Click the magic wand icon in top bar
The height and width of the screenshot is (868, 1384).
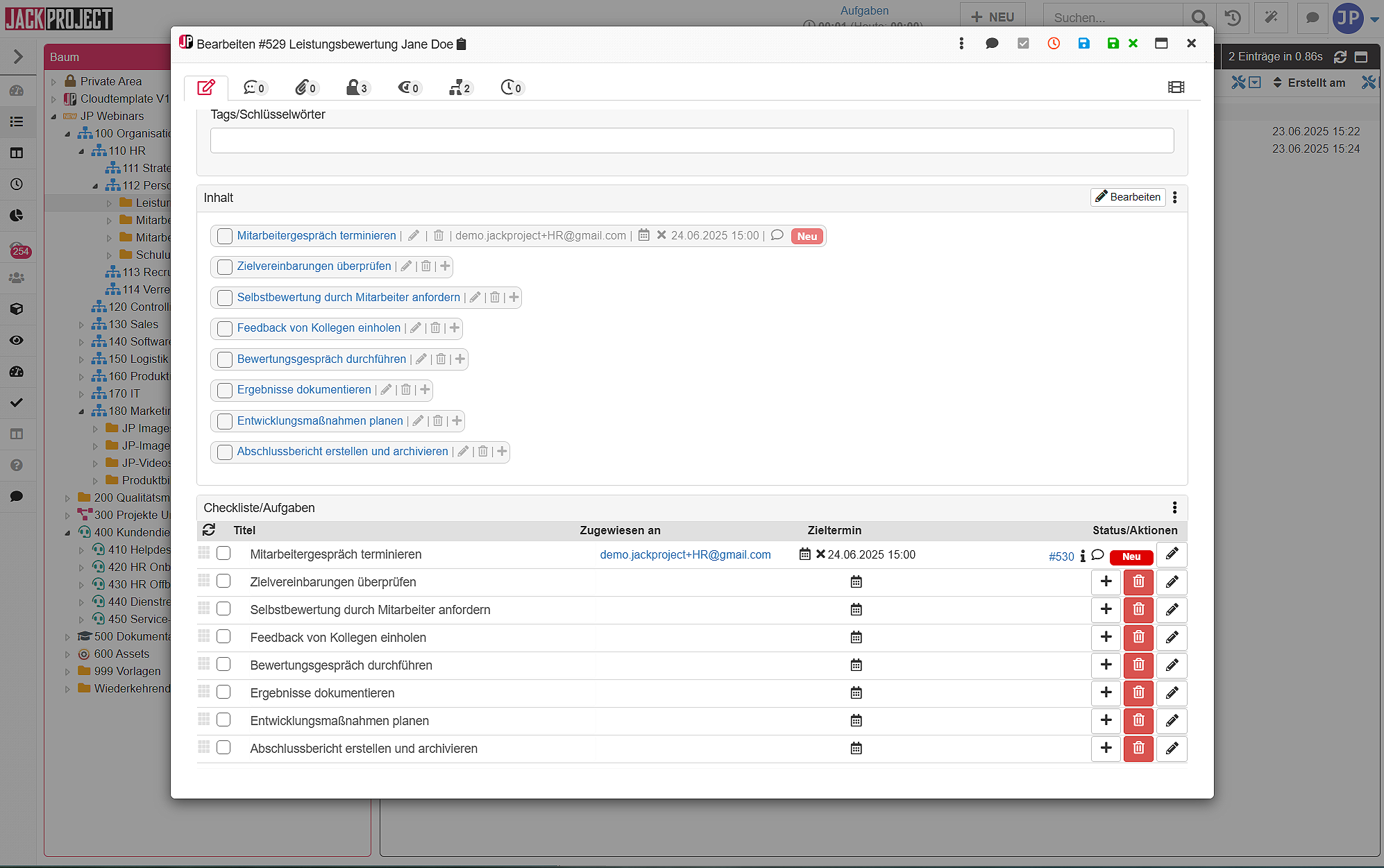pos(1272,18)
